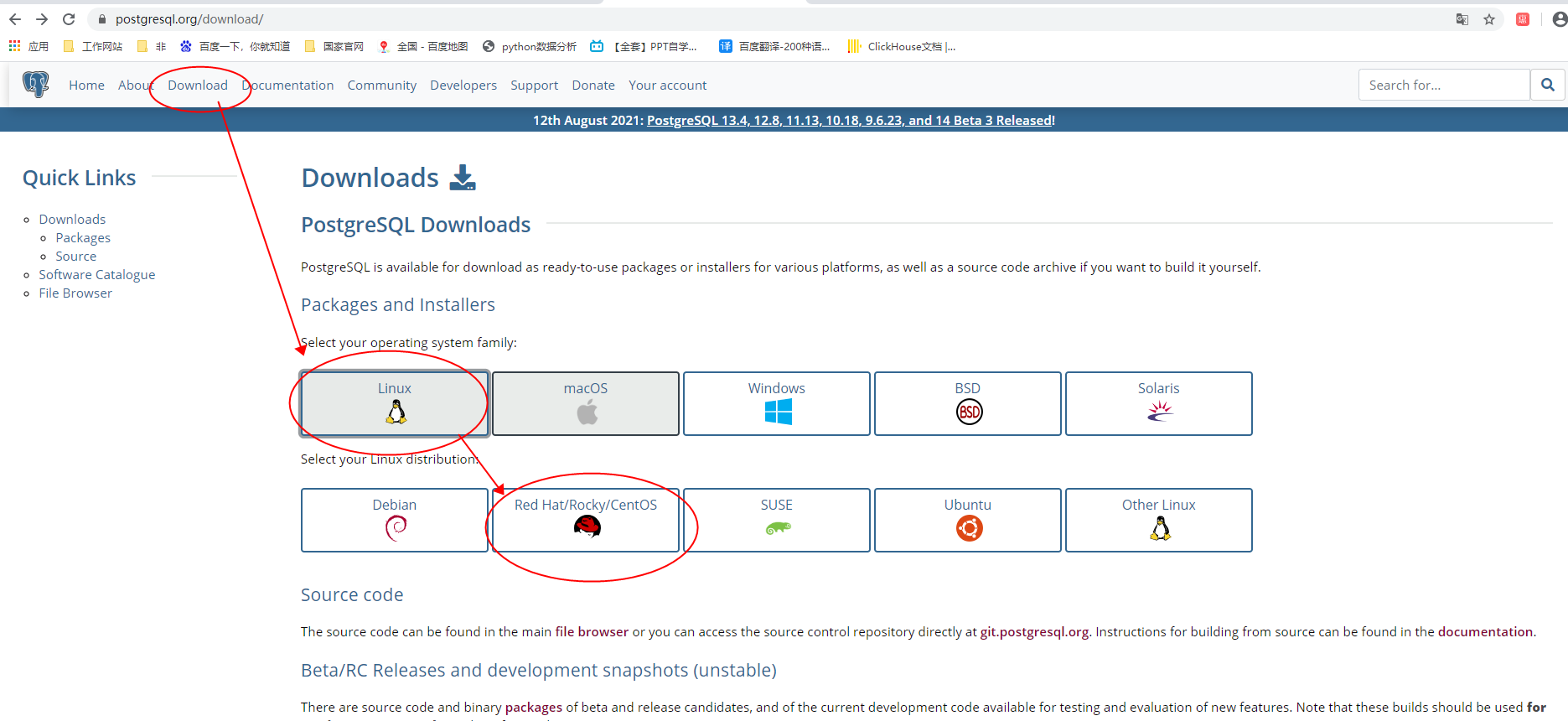Click the site lock icon in address bar
This screenshot has width=1568, height=721.
click(102, 19)
